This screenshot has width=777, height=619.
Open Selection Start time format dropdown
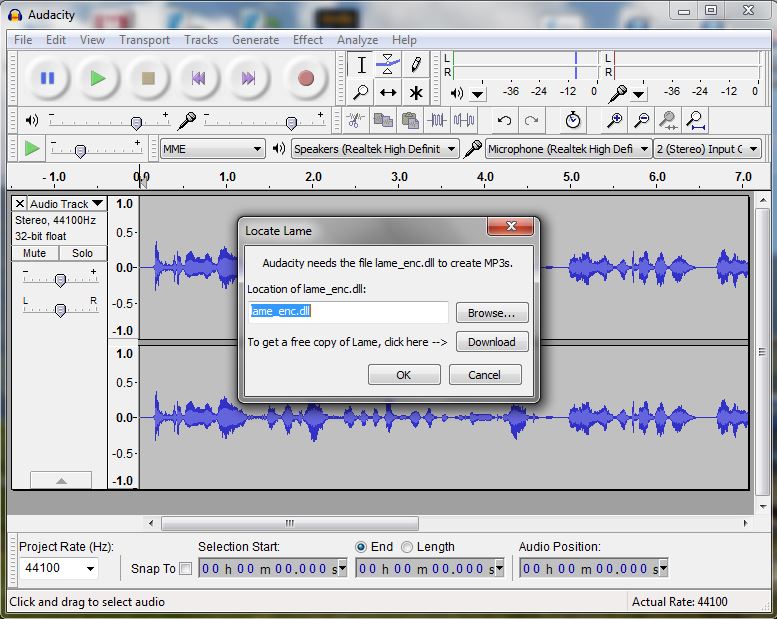pos(342,568)
